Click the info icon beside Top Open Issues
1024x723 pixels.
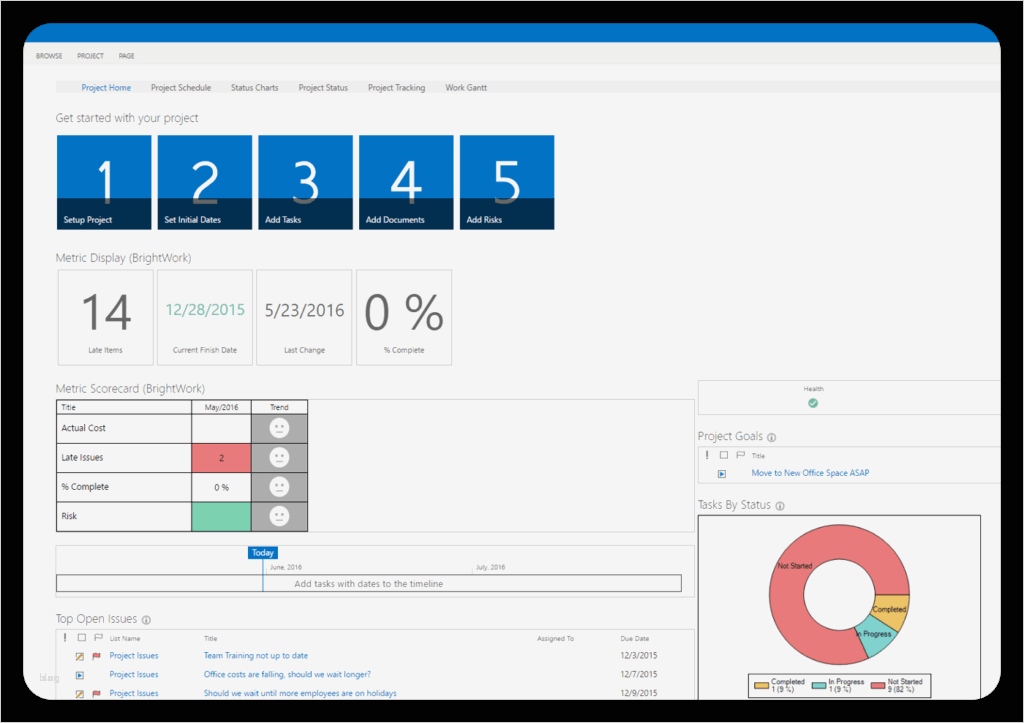coord(146,620)
